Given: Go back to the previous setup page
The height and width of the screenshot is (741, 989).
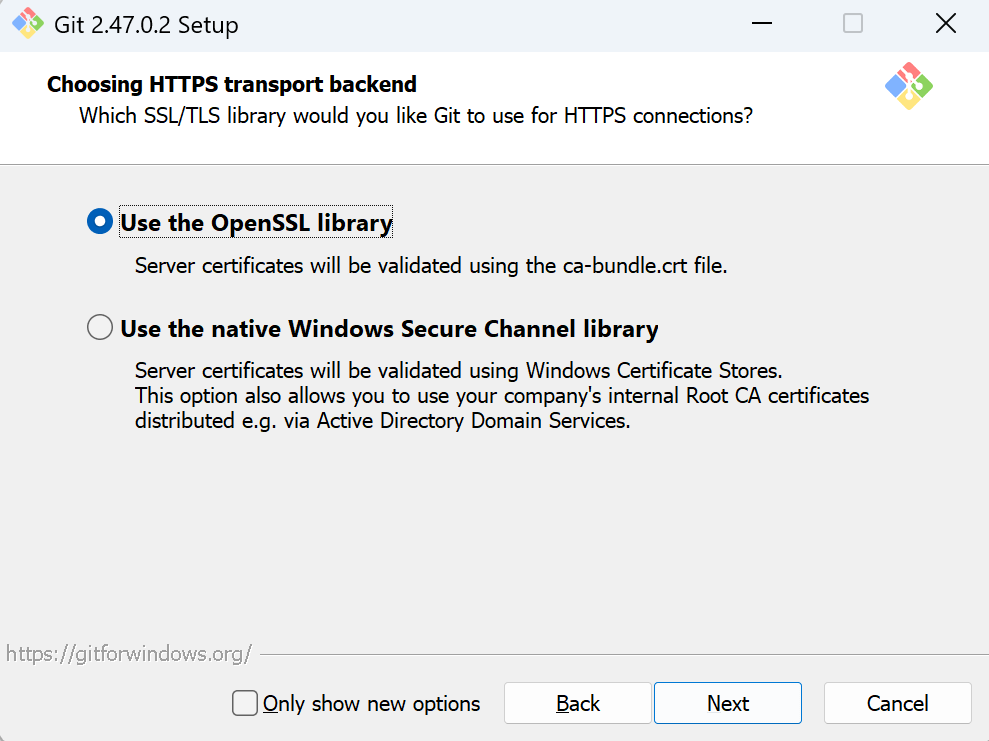Looking at the screenshot, I should (578, 703).
